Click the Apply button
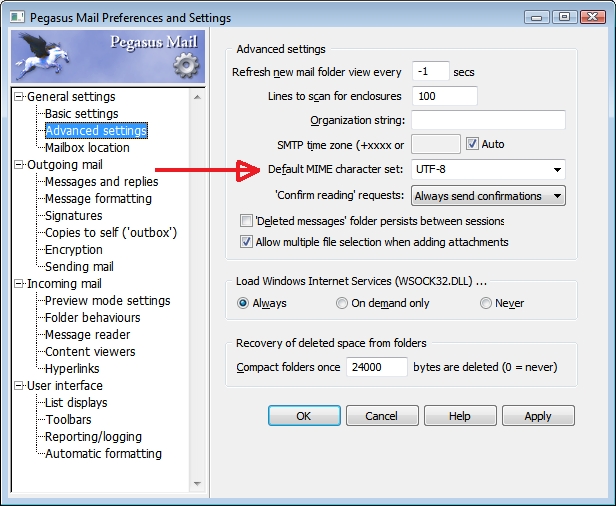 (x=538, y=416)
